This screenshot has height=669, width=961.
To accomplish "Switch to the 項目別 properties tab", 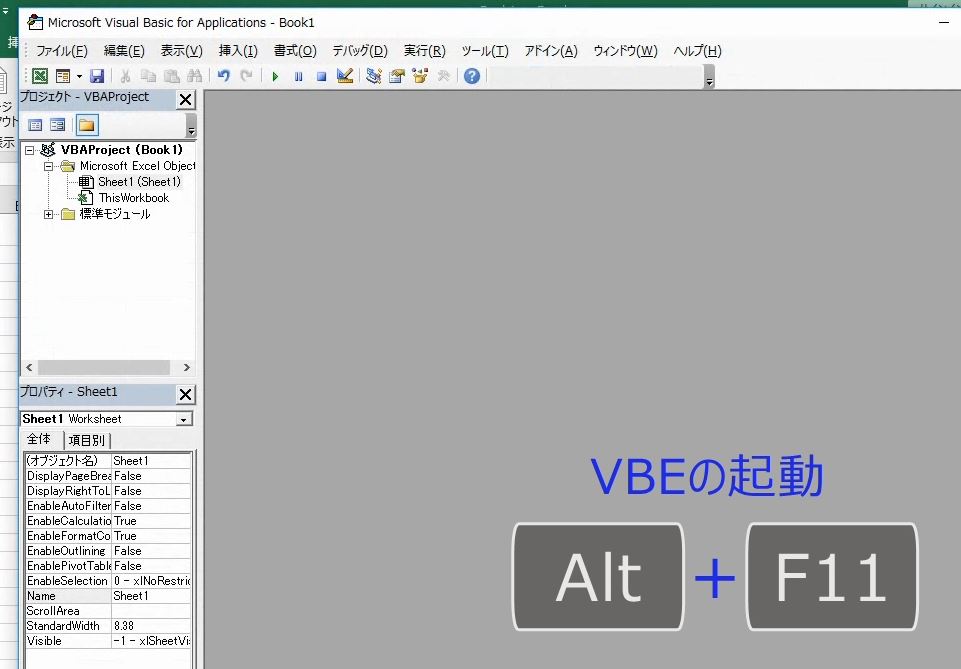I will click(86, 440).
